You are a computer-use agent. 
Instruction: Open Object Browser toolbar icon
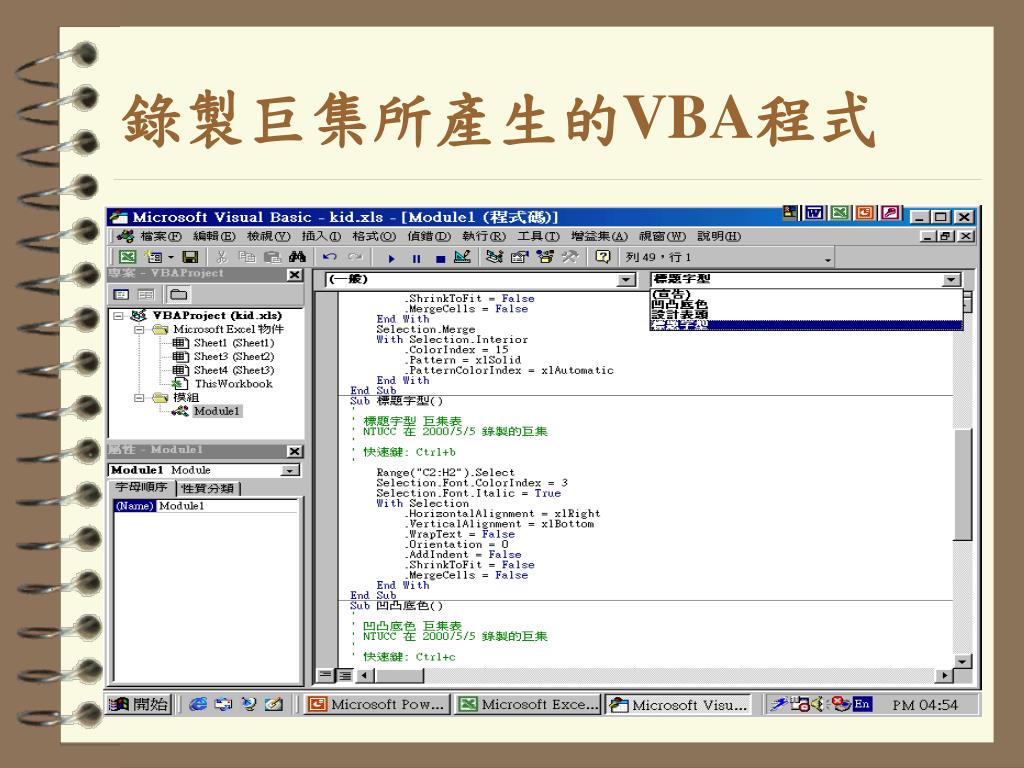[x=545, y=257]
